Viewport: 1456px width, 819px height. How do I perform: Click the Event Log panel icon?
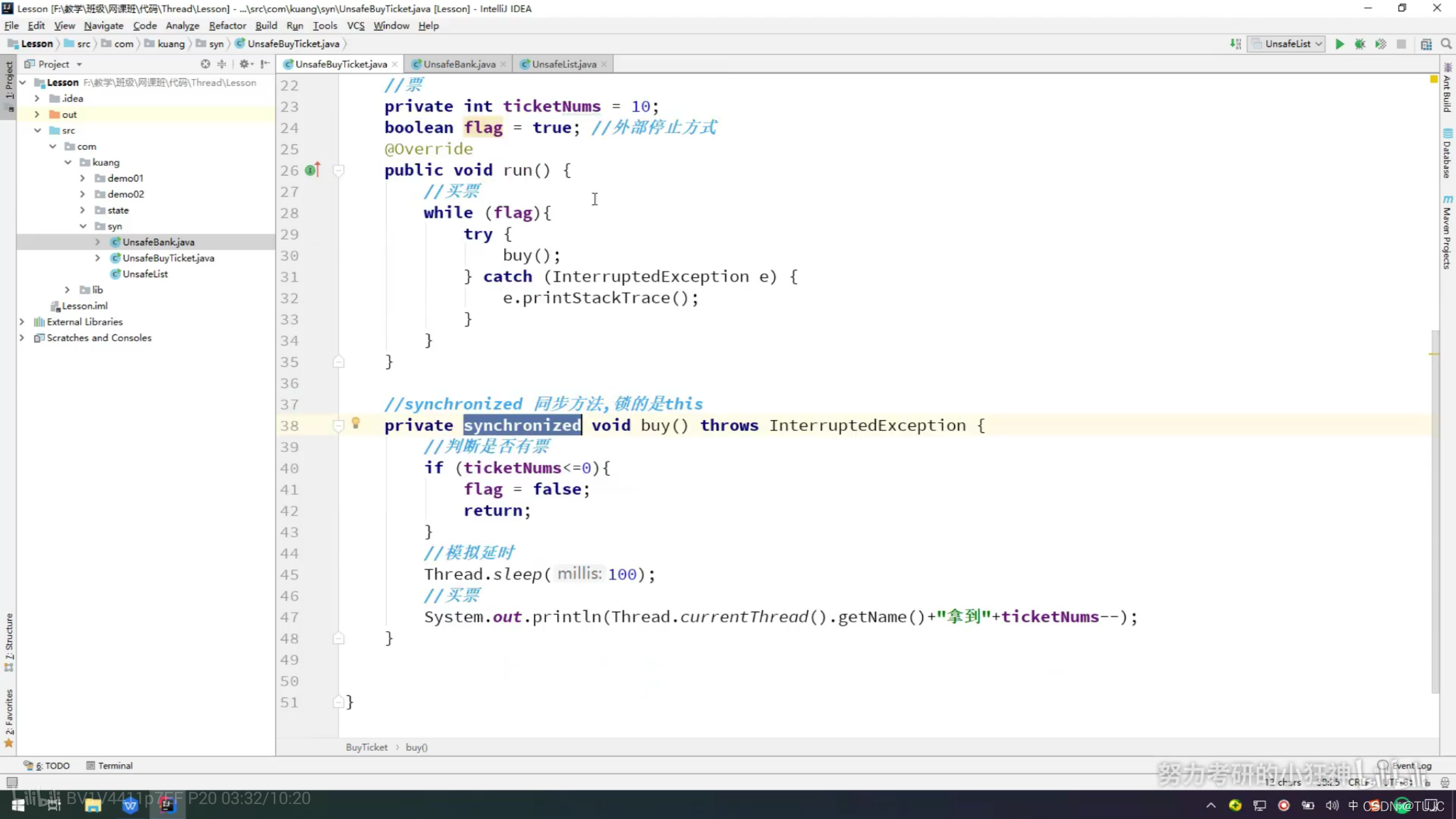[x=1384, y=765]
